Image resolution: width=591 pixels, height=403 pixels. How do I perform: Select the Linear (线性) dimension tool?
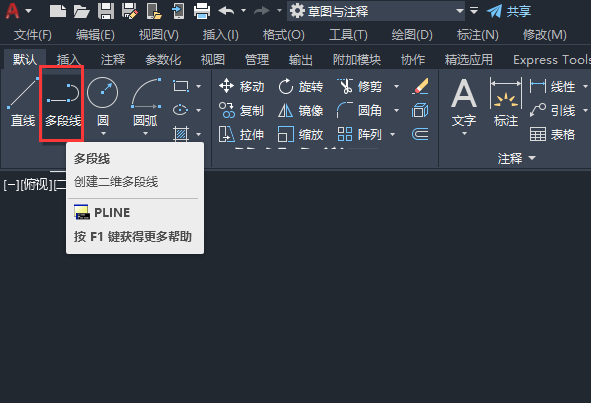pyautogui.click(x=553, y=86)
